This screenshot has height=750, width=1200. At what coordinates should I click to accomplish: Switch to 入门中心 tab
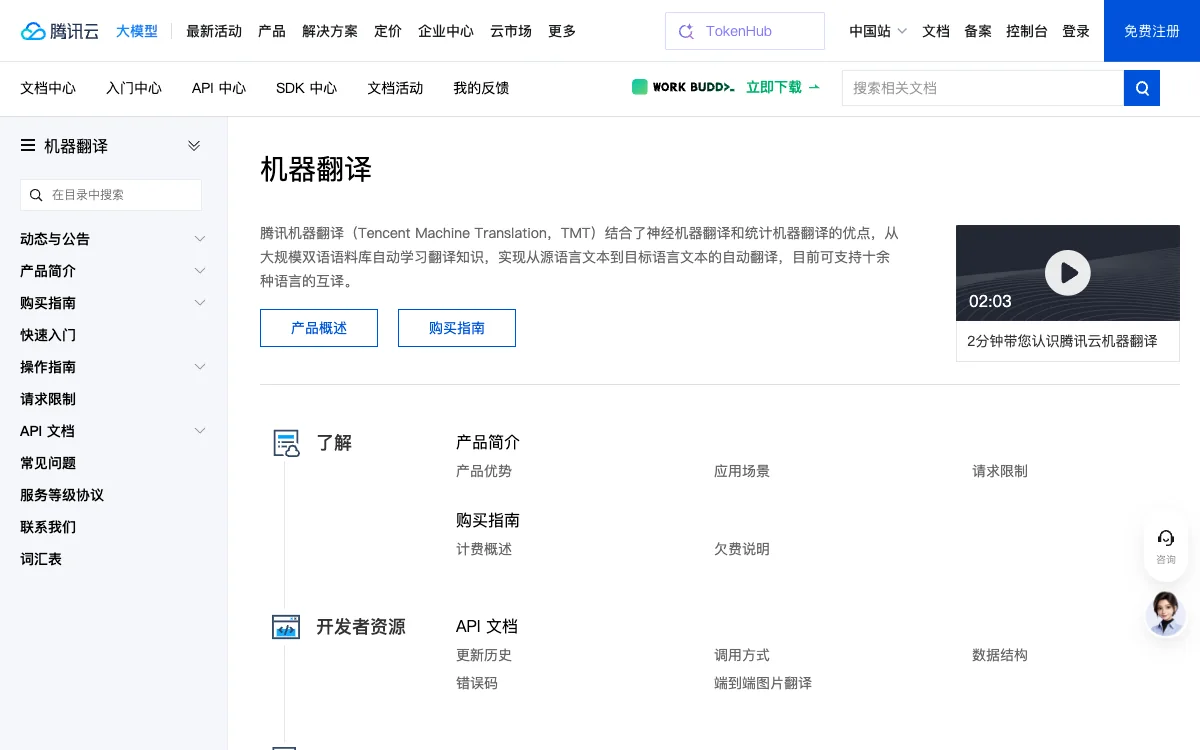point(134,88)
